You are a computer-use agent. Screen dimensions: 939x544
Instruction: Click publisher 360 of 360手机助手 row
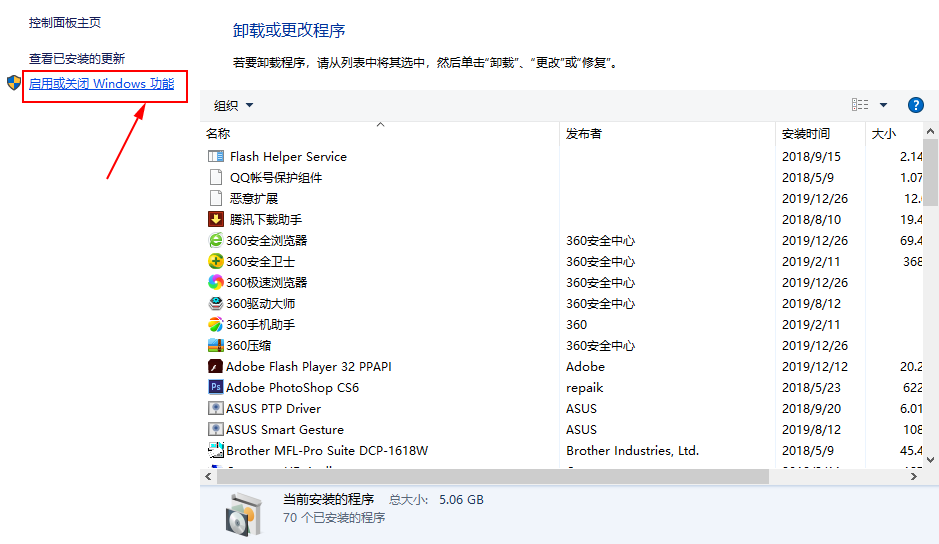(x=576, y=324)
